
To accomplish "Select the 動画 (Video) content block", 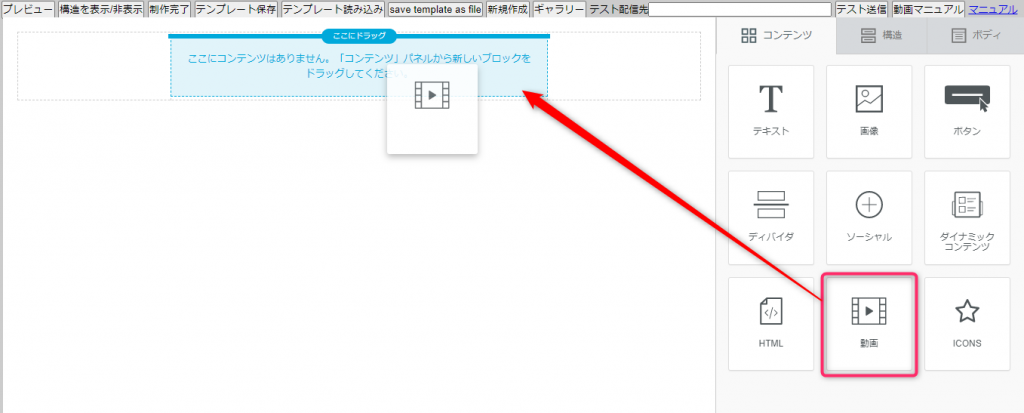I will point(869,323).
